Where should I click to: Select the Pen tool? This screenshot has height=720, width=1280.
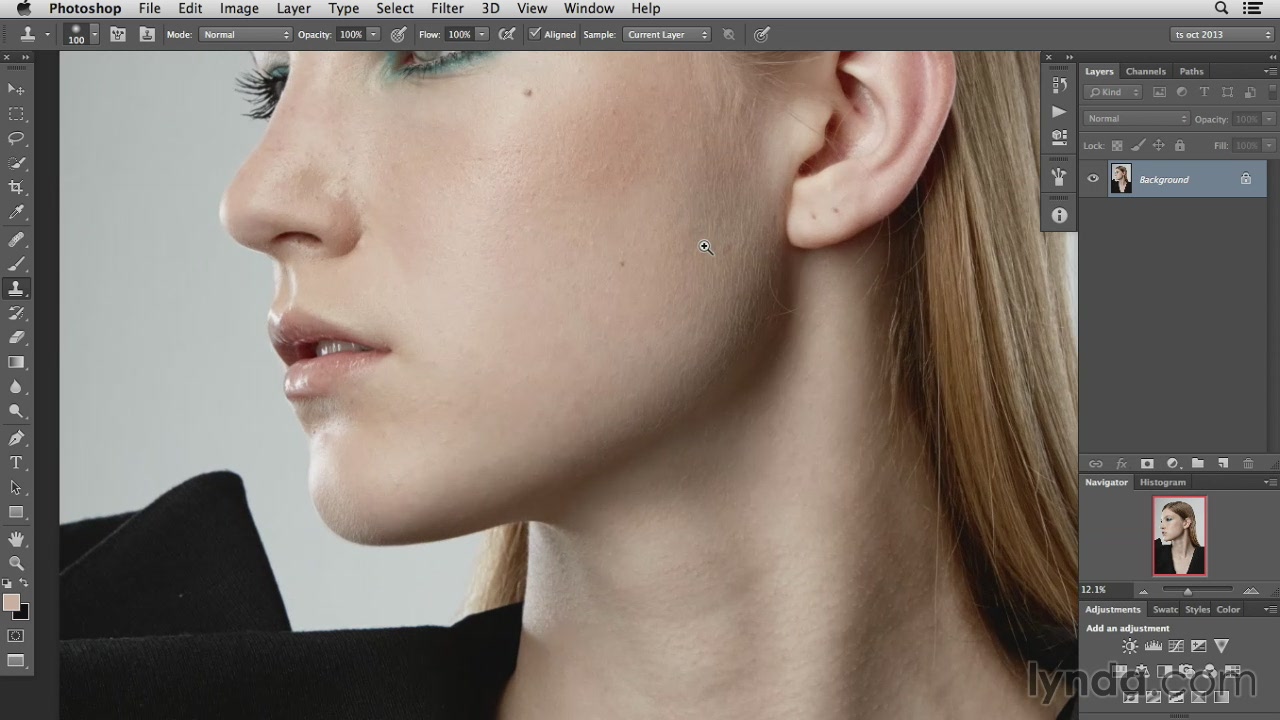tap(16, 439)
